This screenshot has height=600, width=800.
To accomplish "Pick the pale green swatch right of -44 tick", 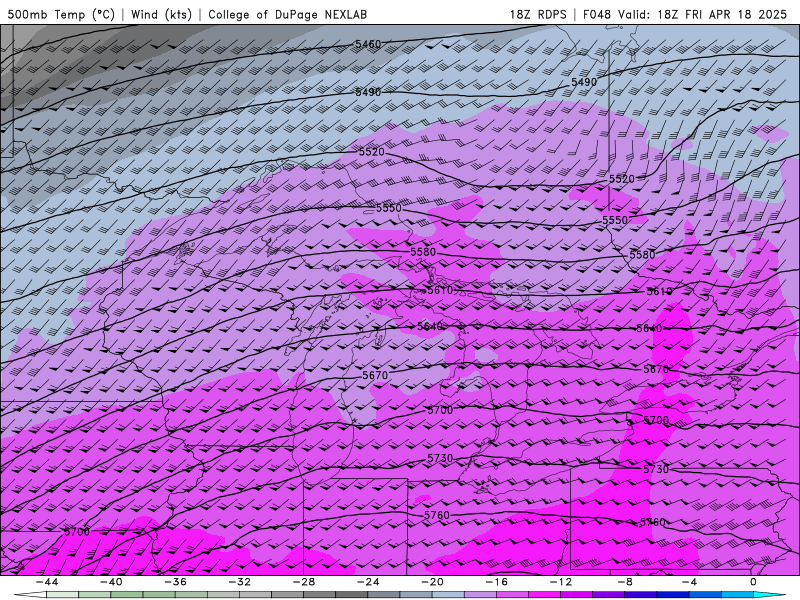I will coord(62,595).
